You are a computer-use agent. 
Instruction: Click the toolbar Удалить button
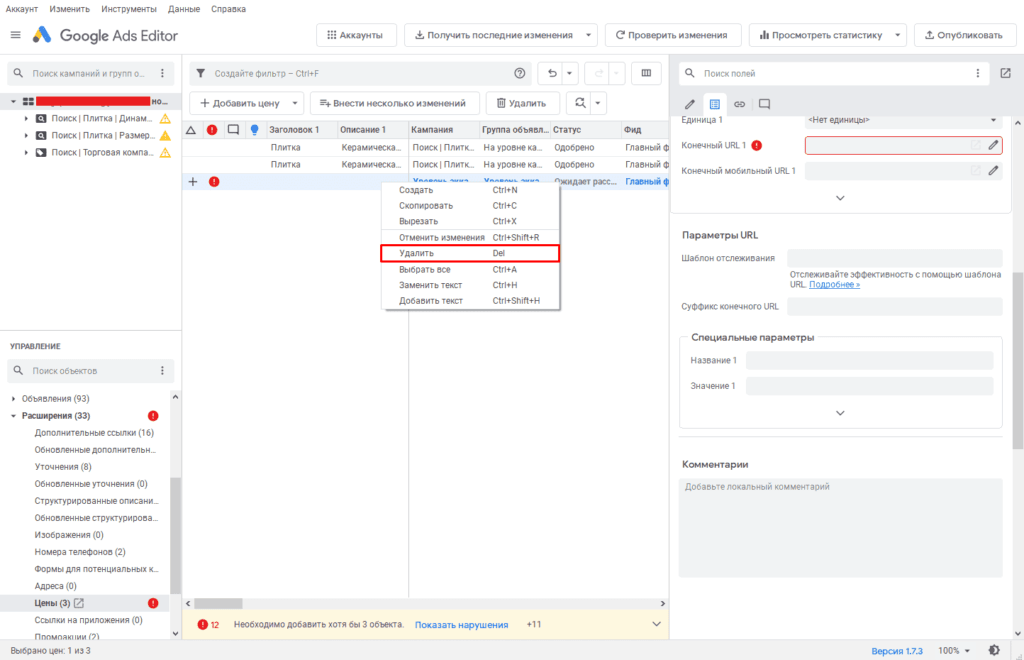(x=522, y=103)
